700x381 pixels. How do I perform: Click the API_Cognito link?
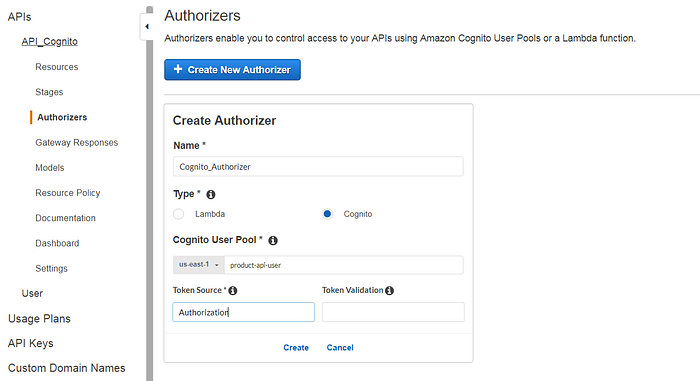(x=50, y=42)
